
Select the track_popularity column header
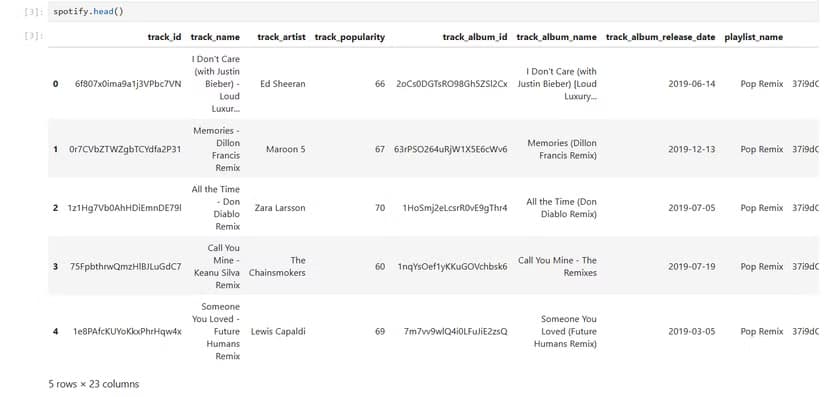(350, 37)
